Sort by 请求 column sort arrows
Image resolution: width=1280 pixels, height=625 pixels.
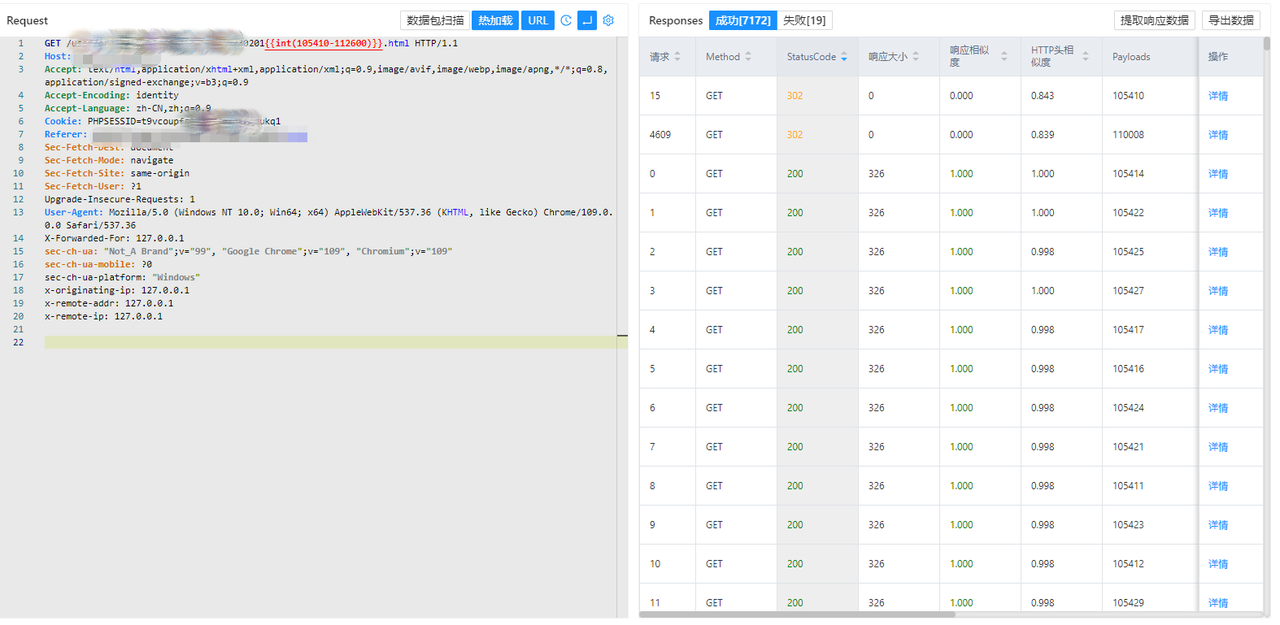(x=677, y=57)
